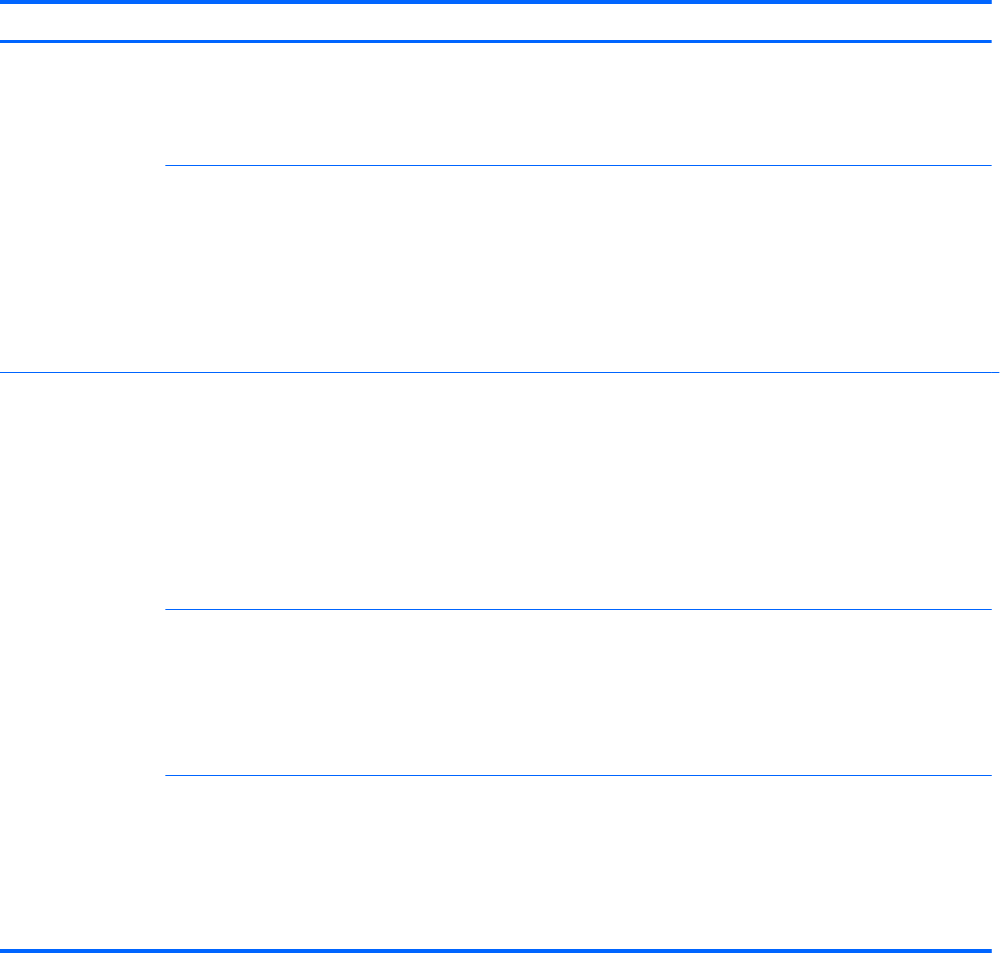Click the second indented thin blue divider line
This screenshot has width=1000, height=953.
(x=578, y=609)
